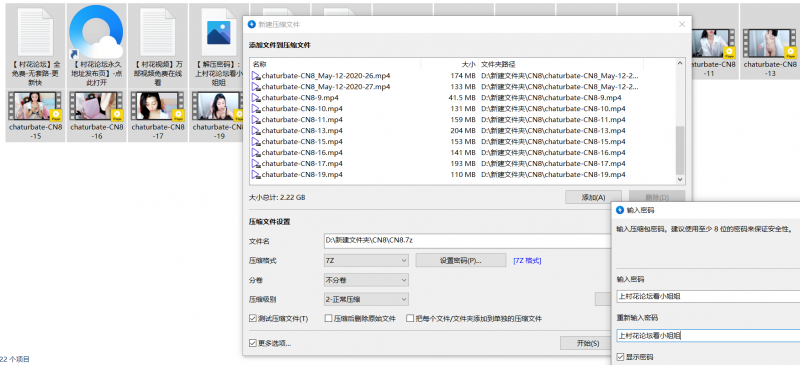This screenshot has height=365, width=800.
Task: Enable 把每个文件/文件夹添加到单独的压缩文件 checkbox
Action: coord(410,319)
